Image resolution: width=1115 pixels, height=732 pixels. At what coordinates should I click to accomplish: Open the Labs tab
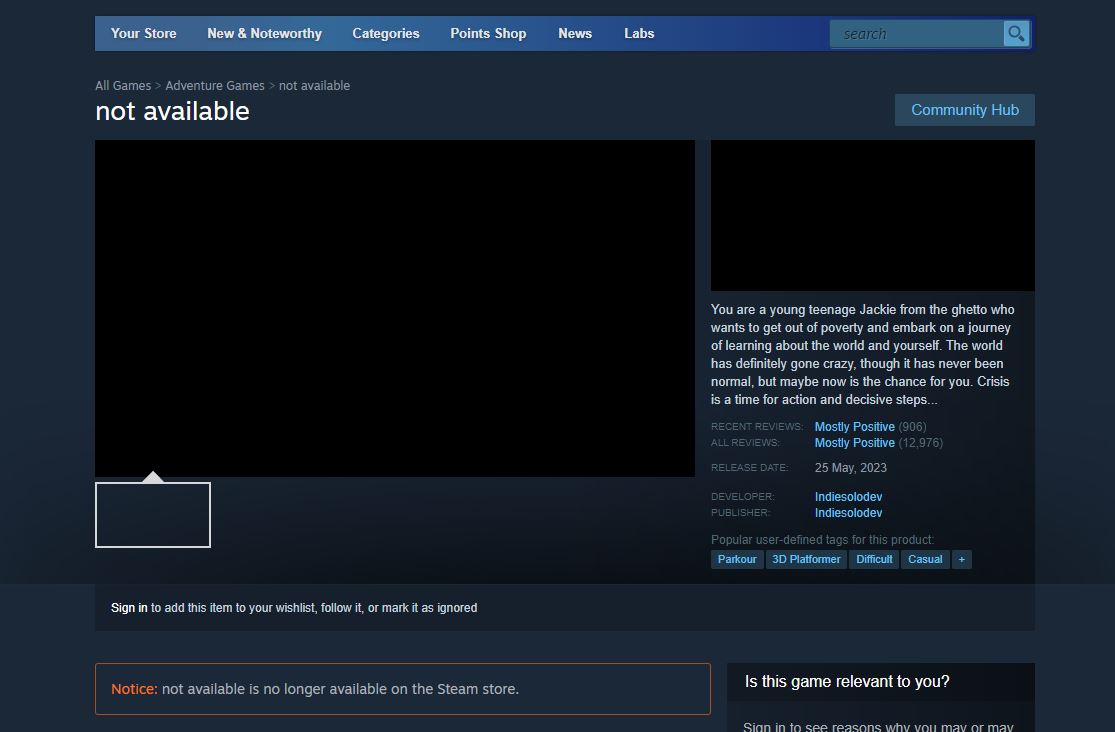click(x=639, y=33)
